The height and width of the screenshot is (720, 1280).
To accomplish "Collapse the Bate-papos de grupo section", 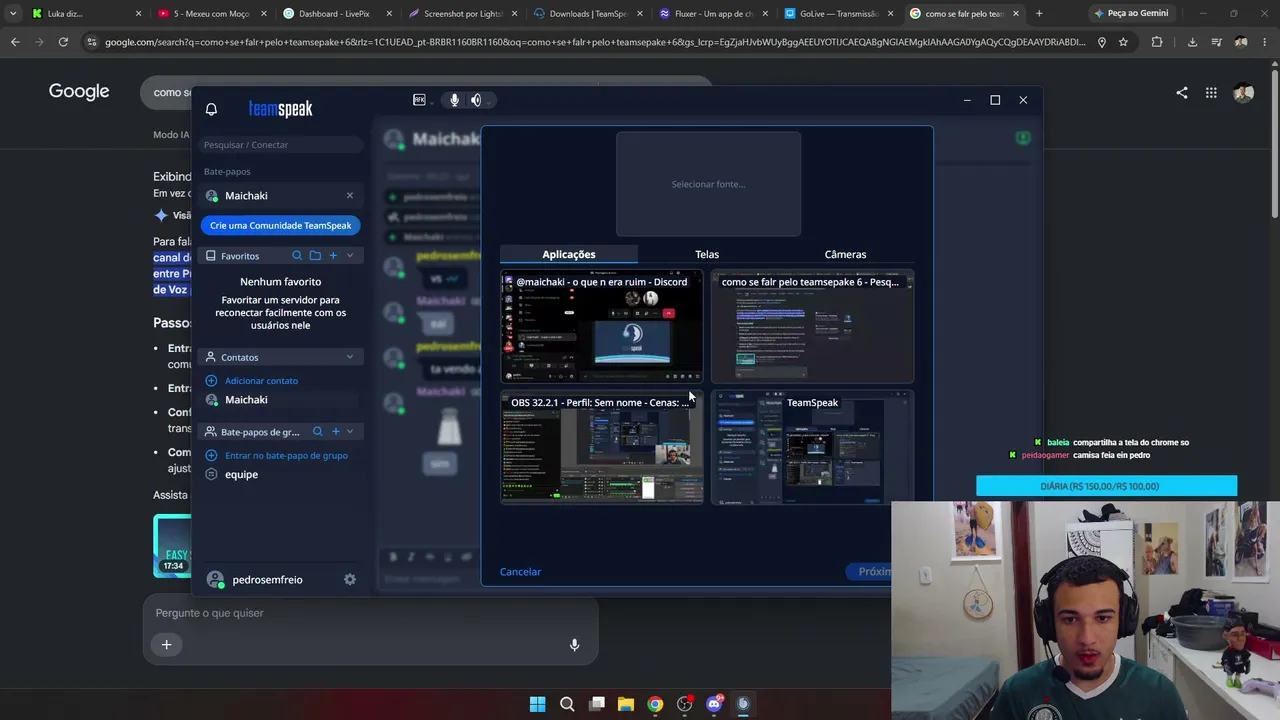I will click(x=350, y=432).
